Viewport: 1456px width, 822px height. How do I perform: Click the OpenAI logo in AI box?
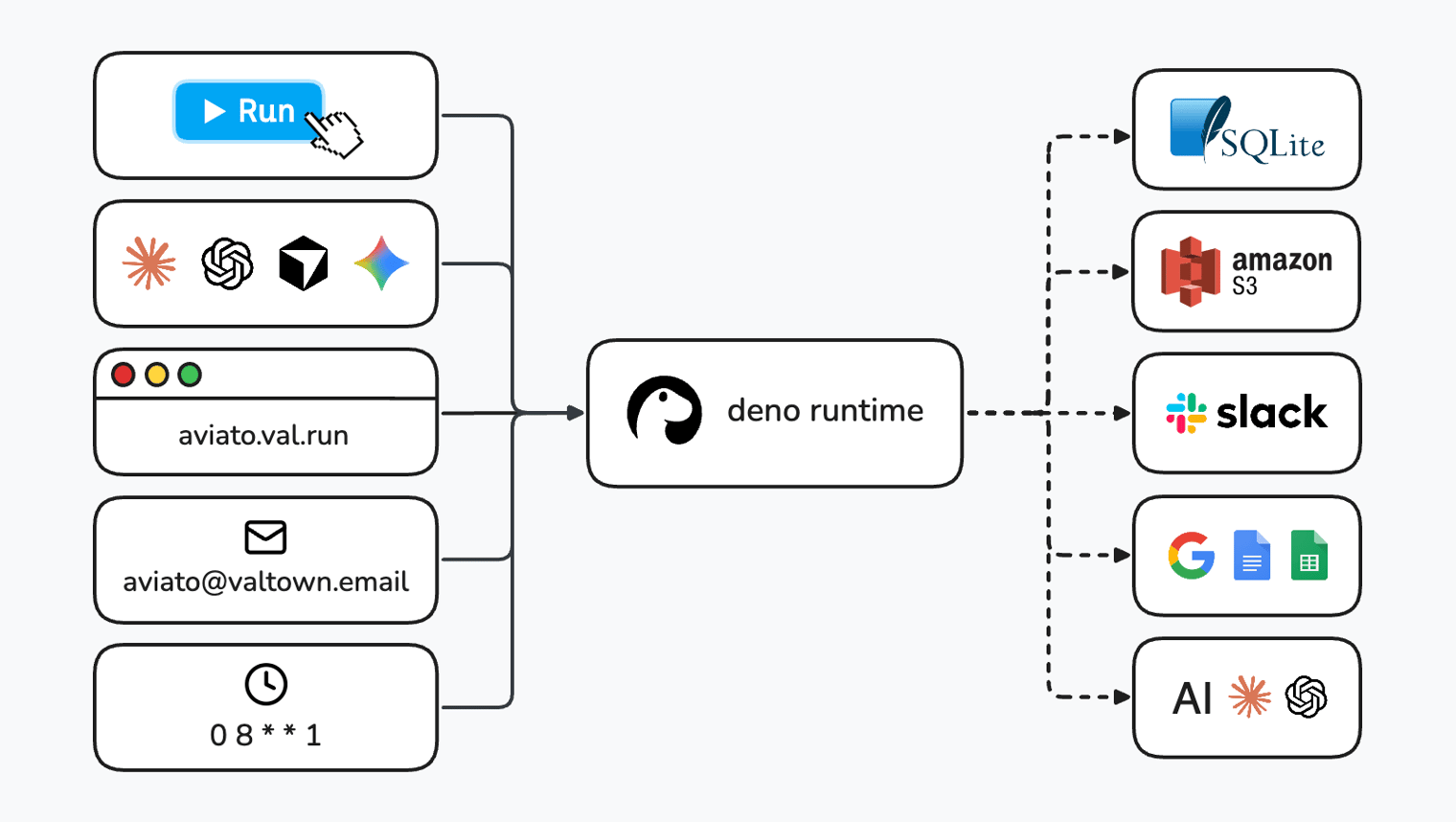[x=1307, y=696]
